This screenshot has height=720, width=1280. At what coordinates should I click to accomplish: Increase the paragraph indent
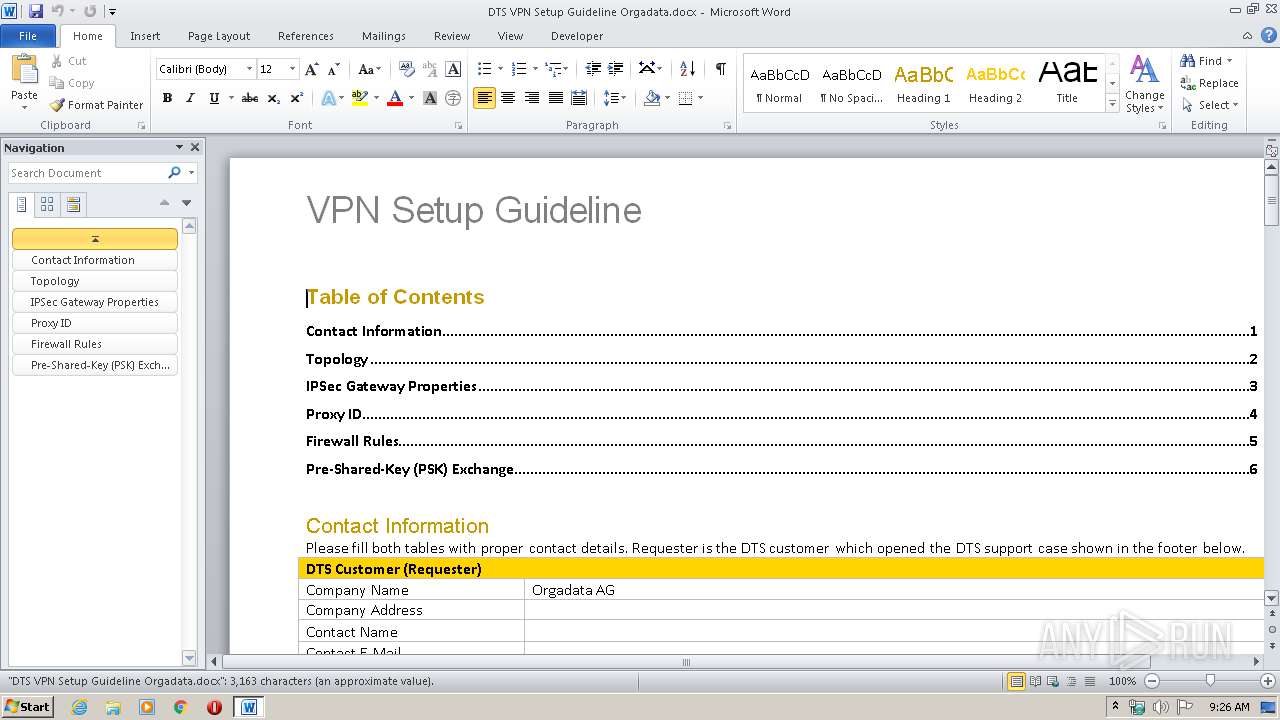(616, 69)
